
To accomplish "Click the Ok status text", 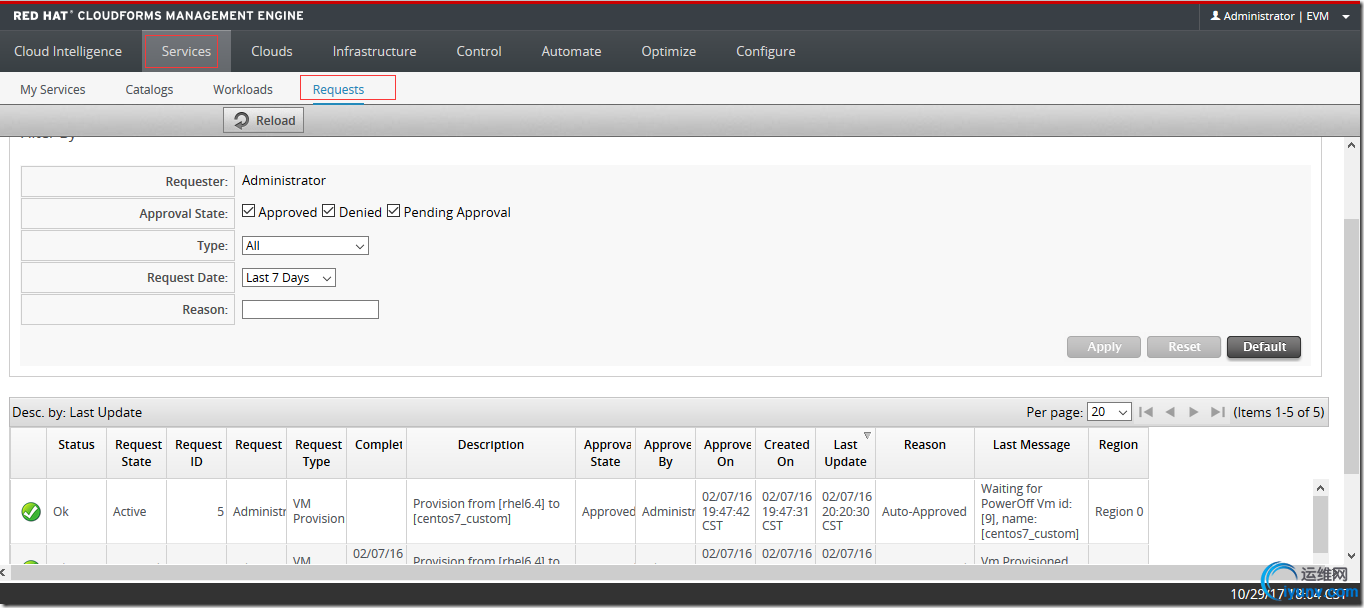I will pyautogui.click(x=61, y=512).
